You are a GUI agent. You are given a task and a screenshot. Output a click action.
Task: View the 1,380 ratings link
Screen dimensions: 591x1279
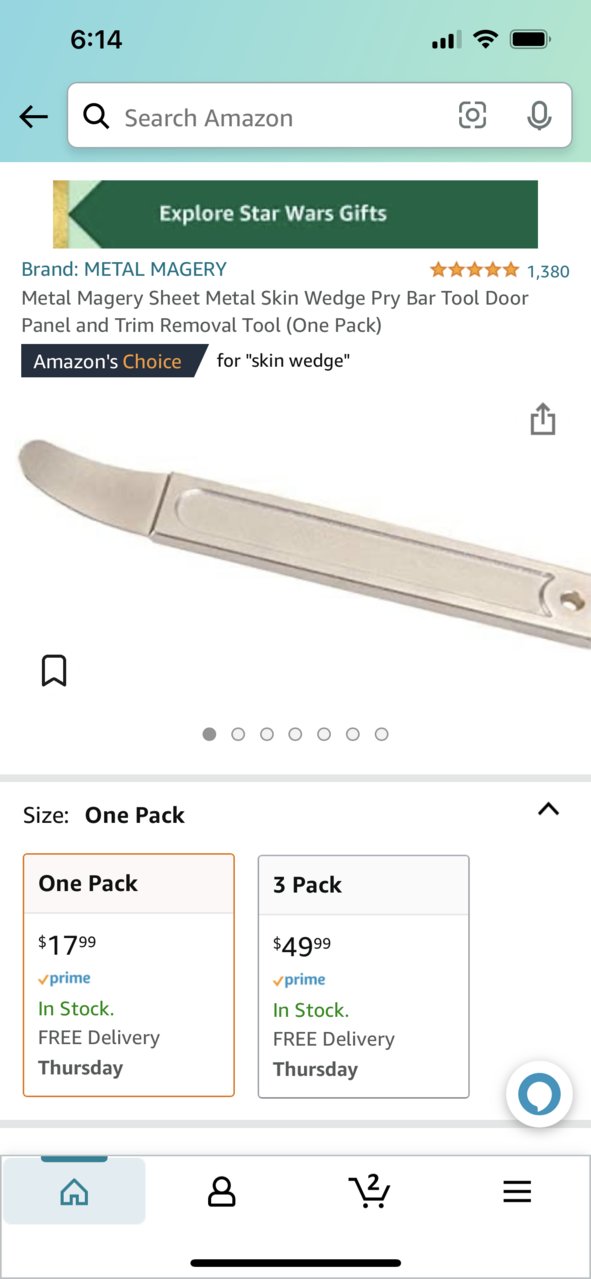click(548, 271)
